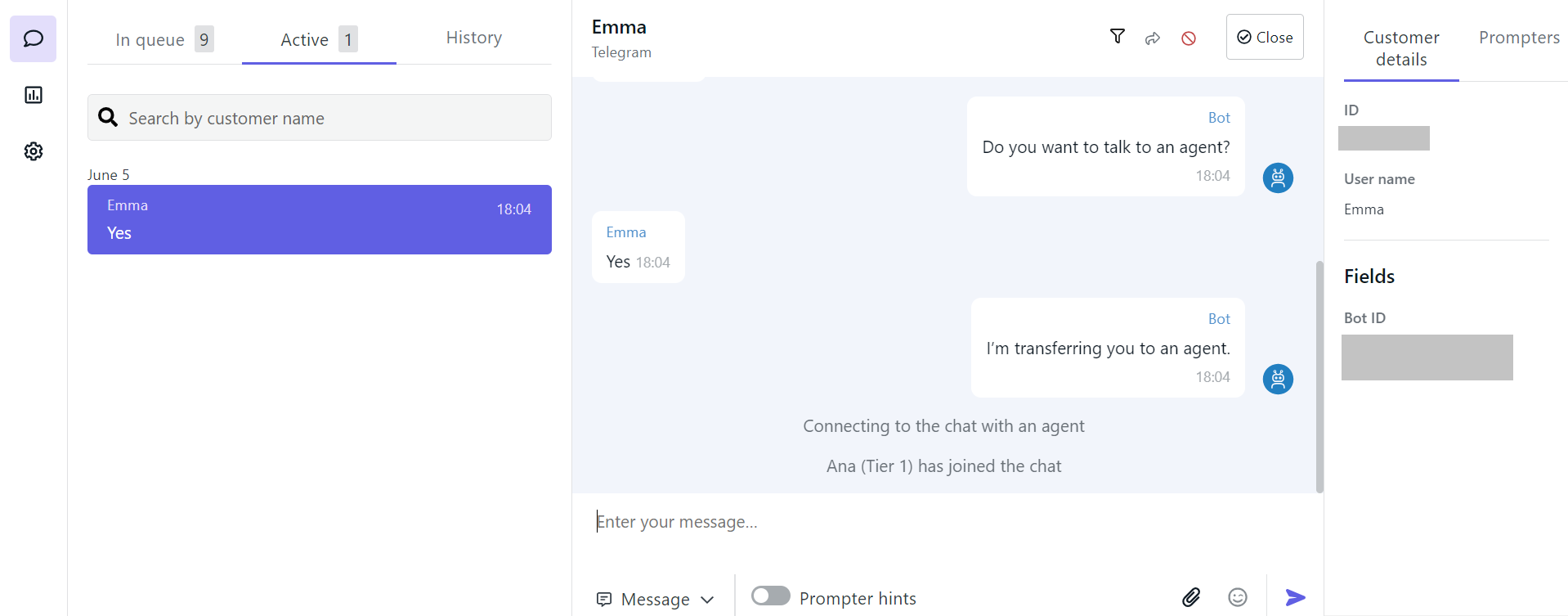
Task: Switch to the In queue tab
Action: (x=164, y=39)
